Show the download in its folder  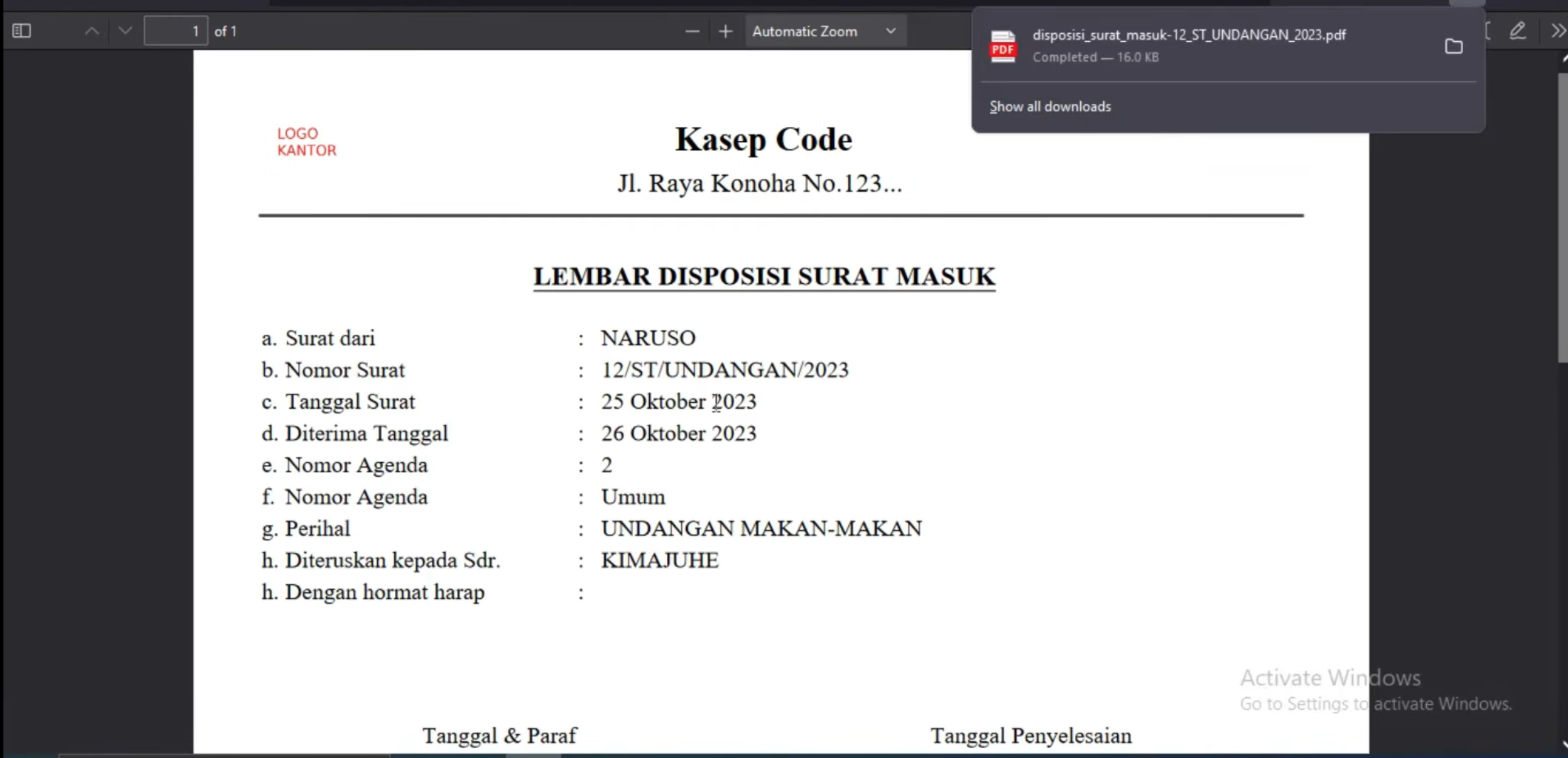tap(1453, 46)
